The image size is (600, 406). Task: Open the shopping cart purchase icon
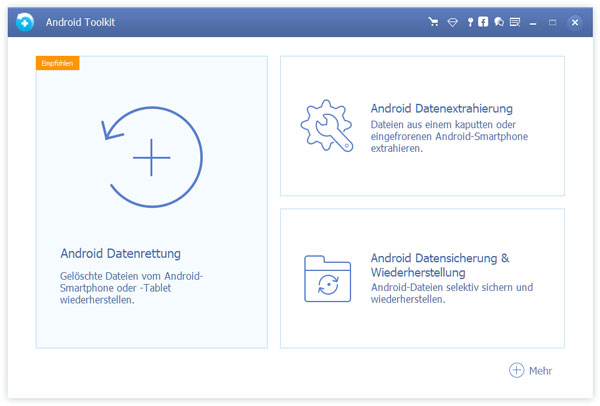point(433,22)
